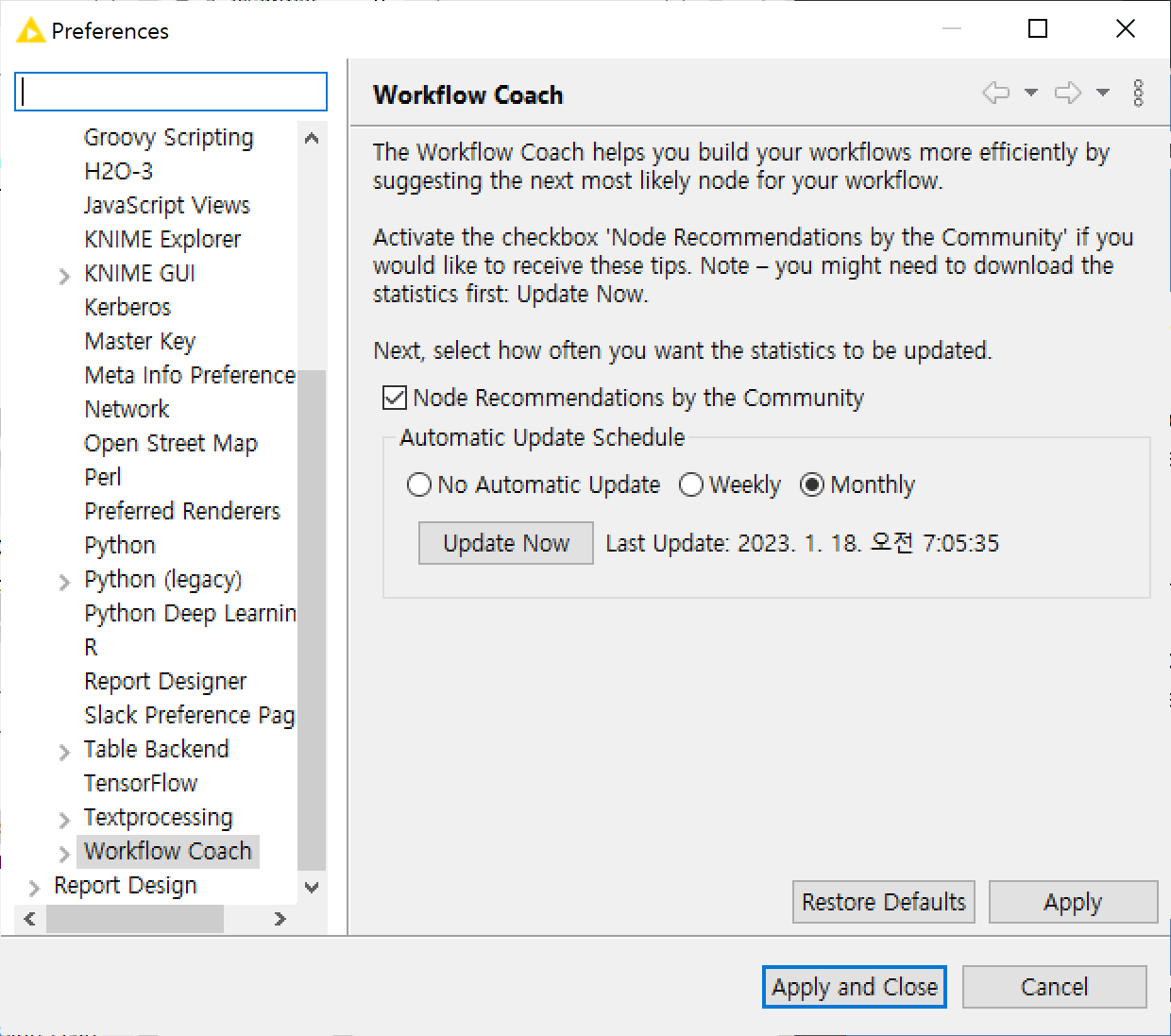Cancel the Preferences dialog
The image size is (1171, 1036).
1055,987
